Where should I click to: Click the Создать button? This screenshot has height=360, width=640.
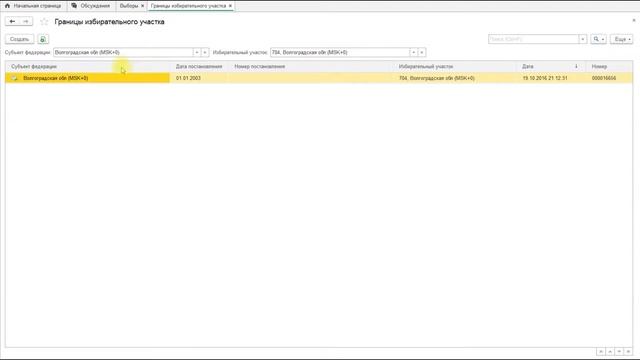[20, 39]
